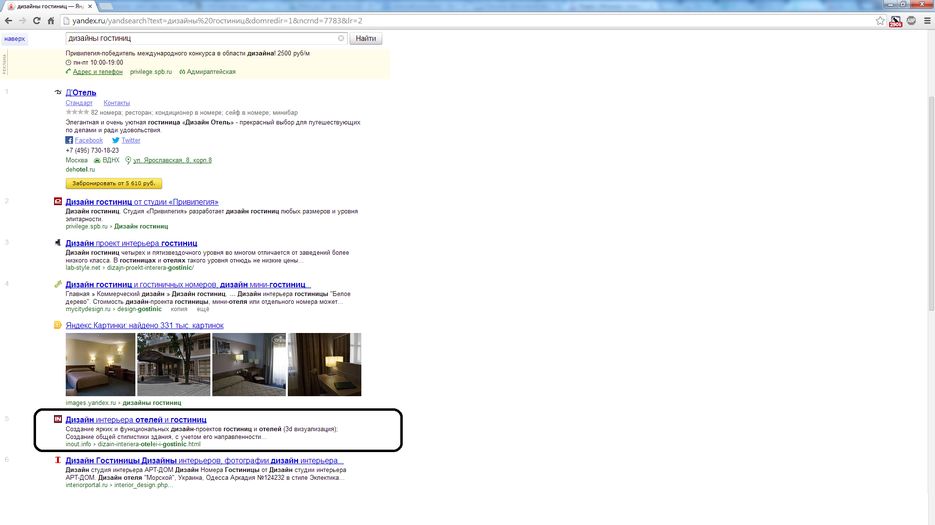Image resolution: width=935 pixels, height=525 pixels.
Task: Open the first hotel room thumbnail
Action: click(x=100, y=365)
